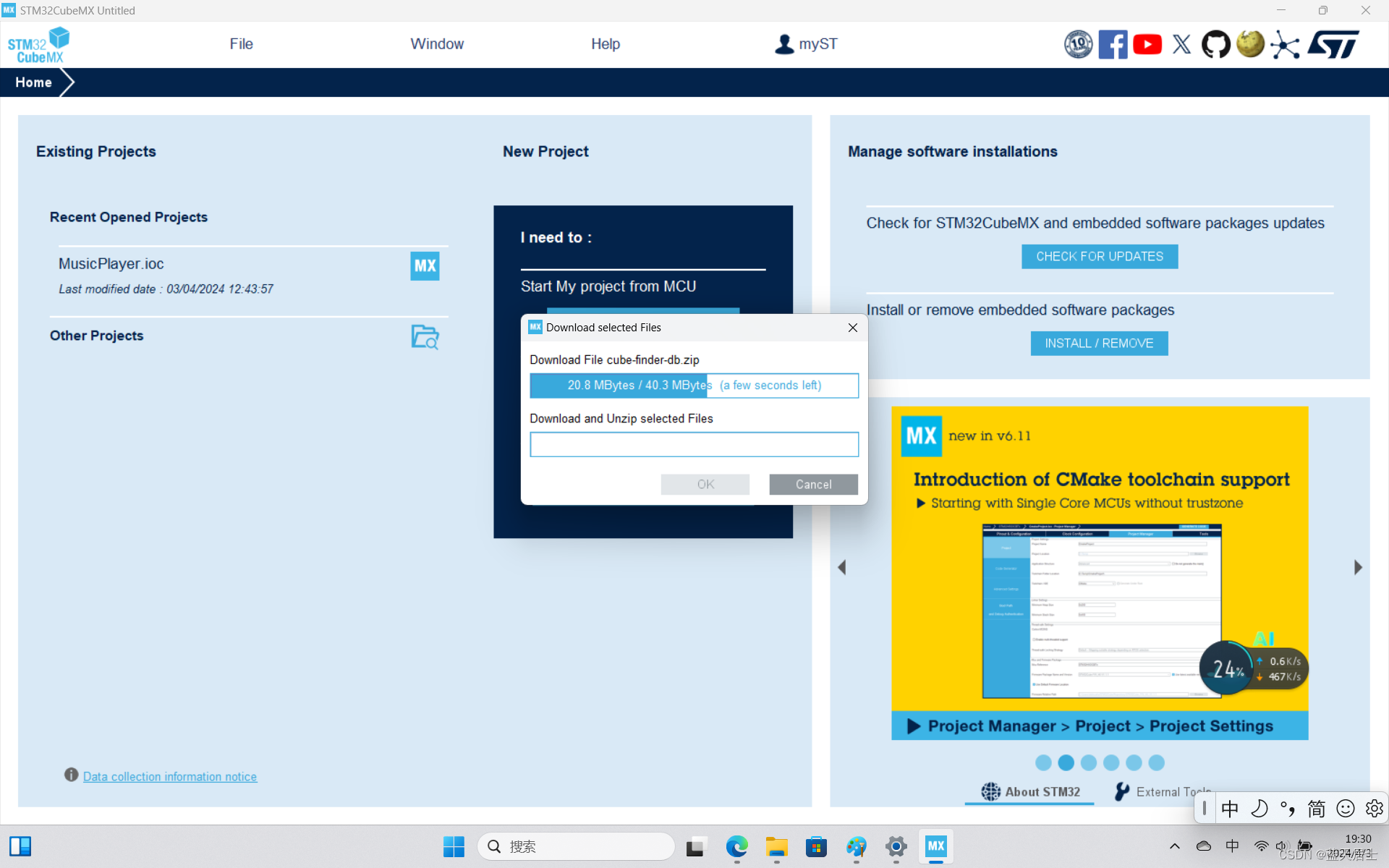Click the 10-year anniversary badge icon
This screenshot has width=1389, height=868.
[1078, 44]
